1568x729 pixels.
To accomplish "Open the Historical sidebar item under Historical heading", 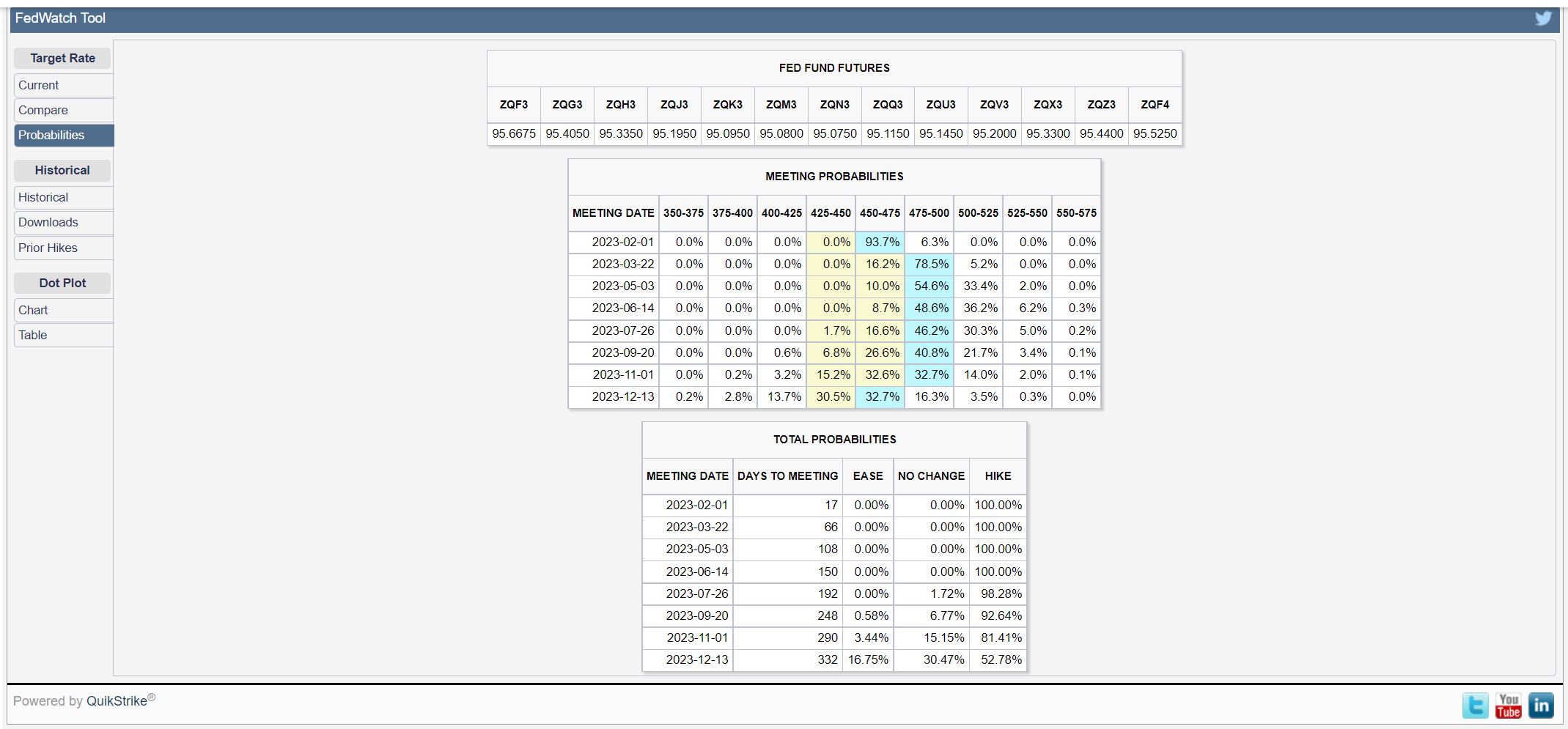I will (x=64, y=197).
